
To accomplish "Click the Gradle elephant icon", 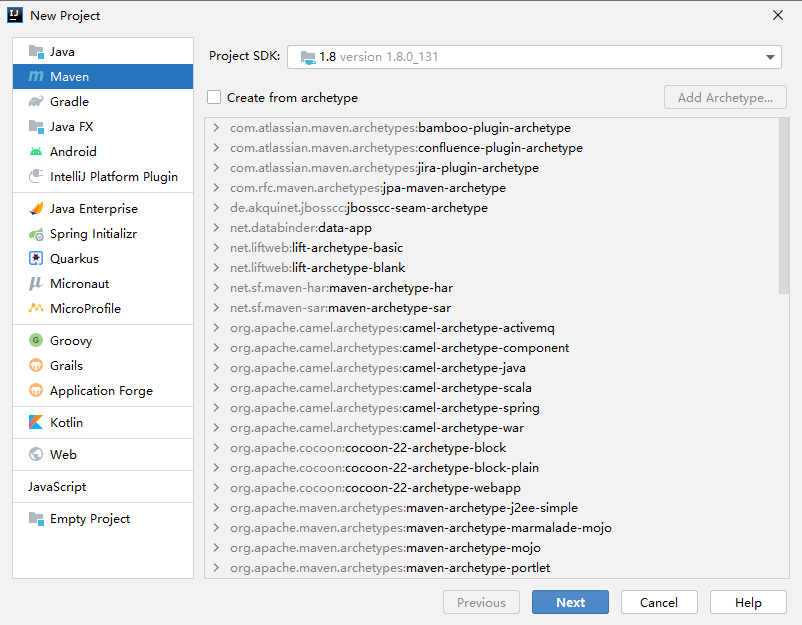I will [x=36, y=101].
